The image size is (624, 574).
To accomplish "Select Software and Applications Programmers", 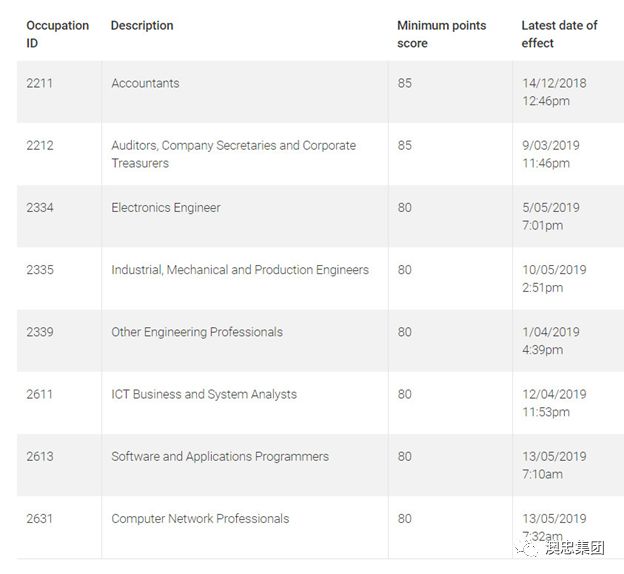I will pos(220,456).
